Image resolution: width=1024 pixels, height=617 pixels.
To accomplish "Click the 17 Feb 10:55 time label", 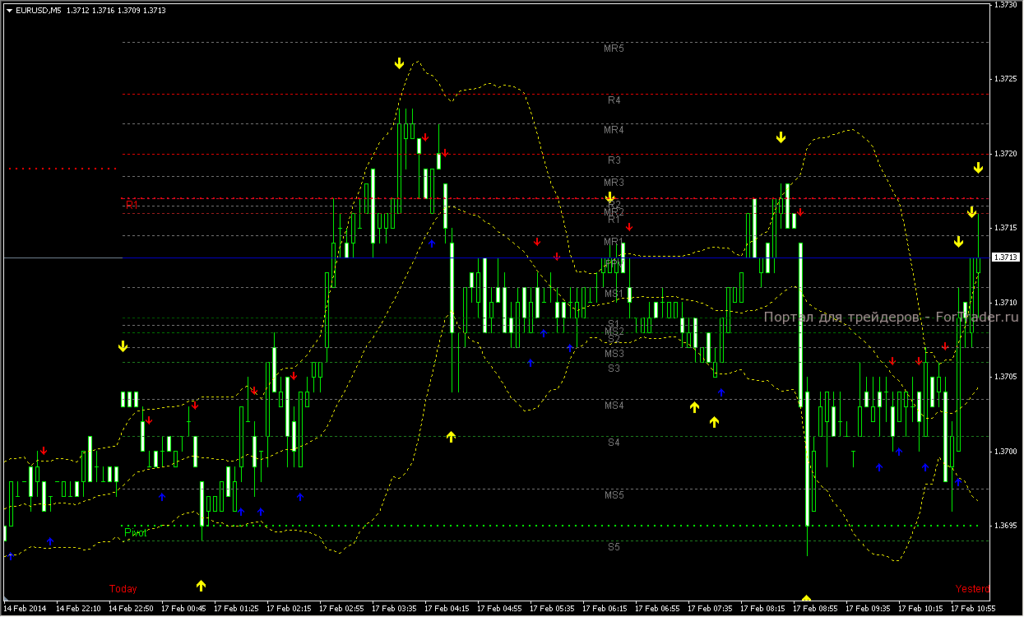I will point(973,609).
